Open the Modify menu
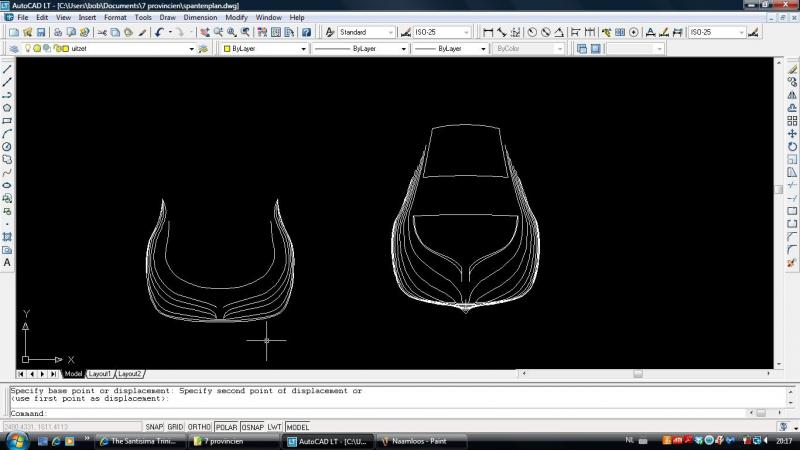This screenshot has width=800, height=450. coord(236,17)
